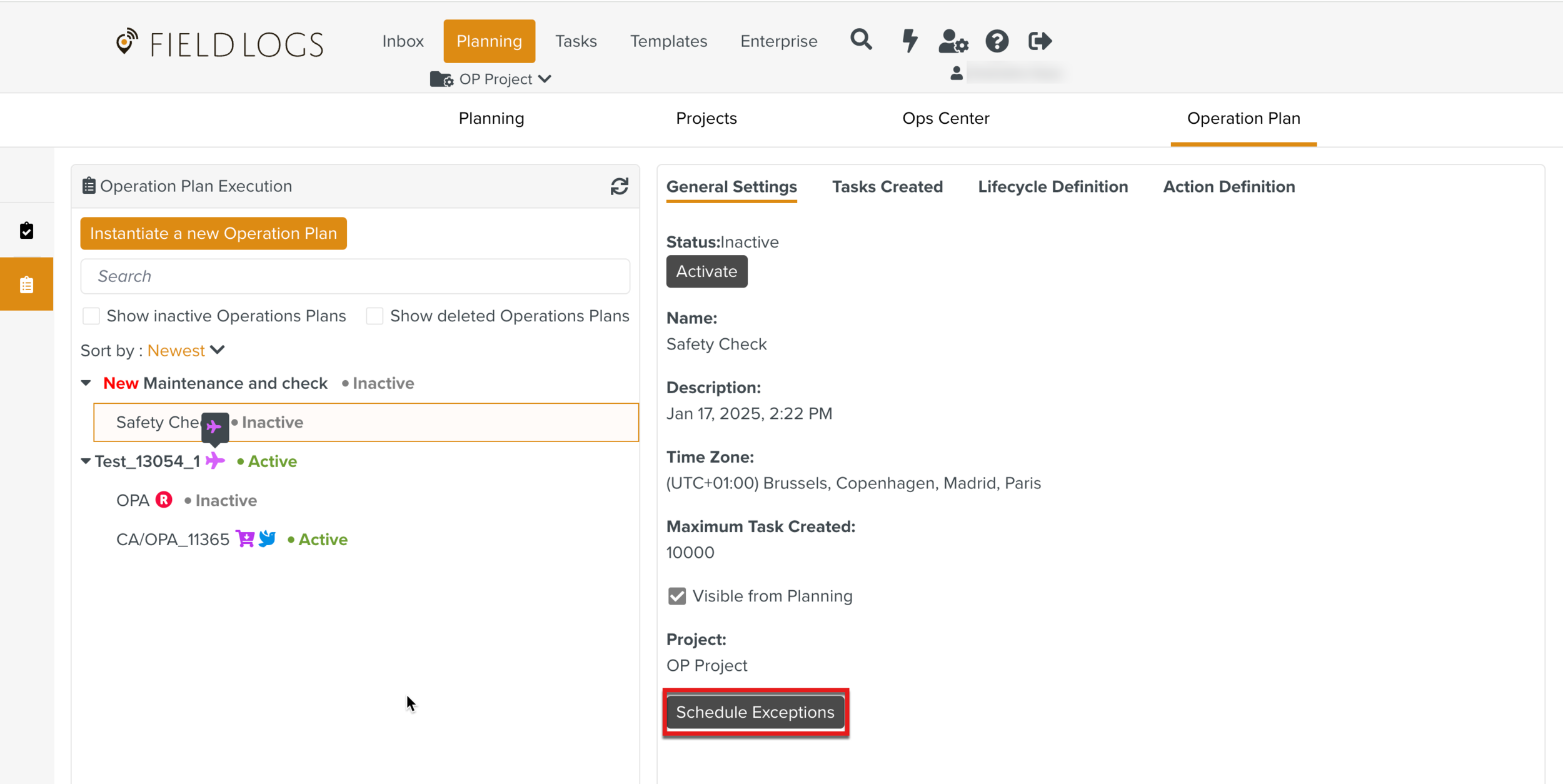
Task: Uncheck Visible from Planning checkbox
Action: 676,596
